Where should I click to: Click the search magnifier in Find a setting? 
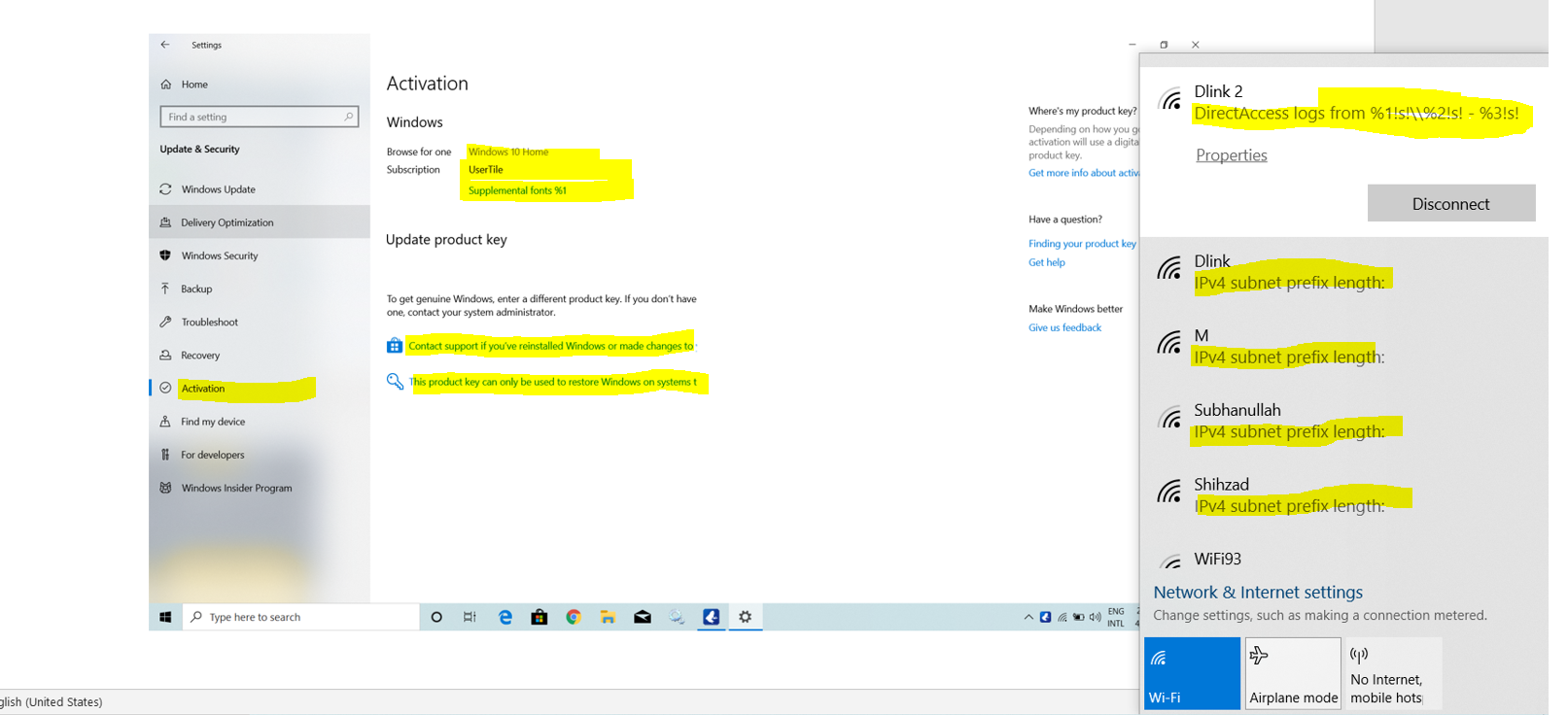pyautogui.click(x=349, y=117)
